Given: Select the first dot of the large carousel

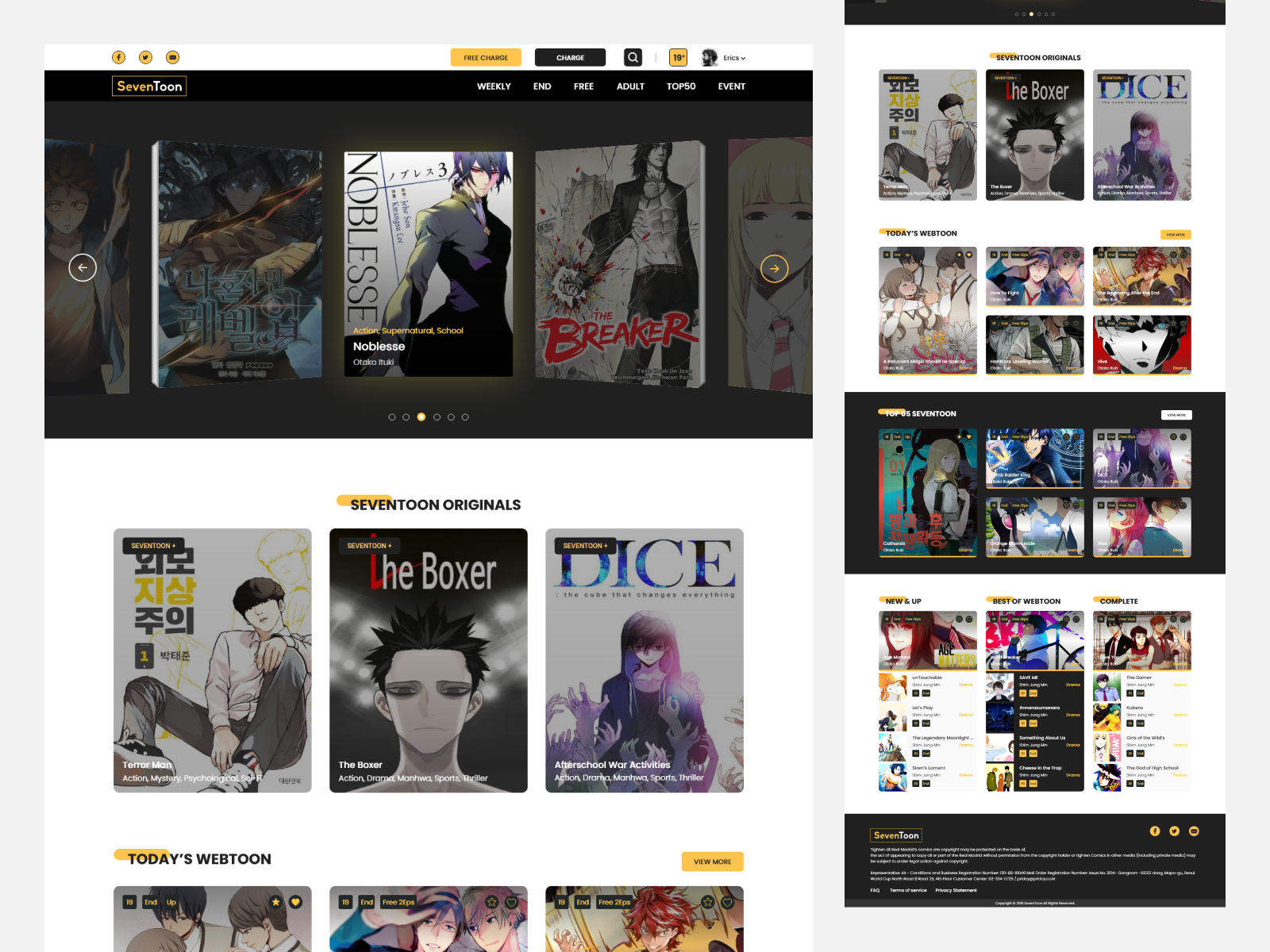Looking at the screenshot, I should 391,416.
